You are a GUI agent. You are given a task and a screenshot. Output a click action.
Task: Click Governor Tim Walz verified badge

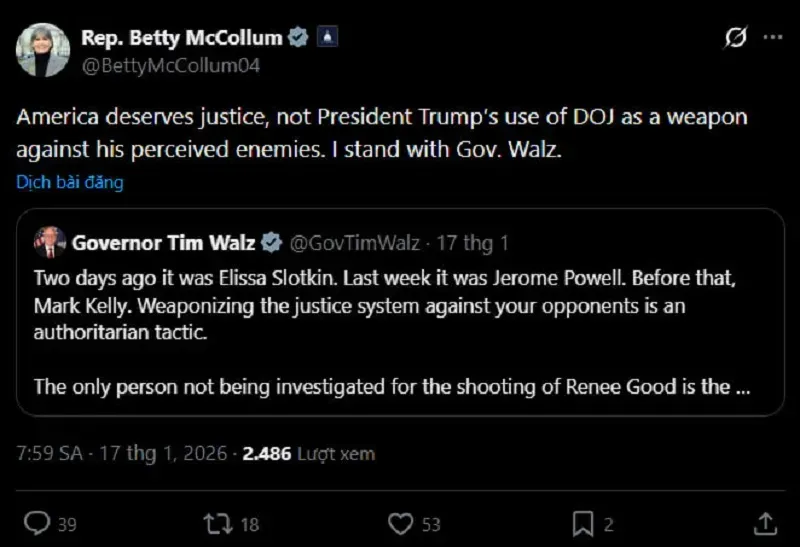271,243
